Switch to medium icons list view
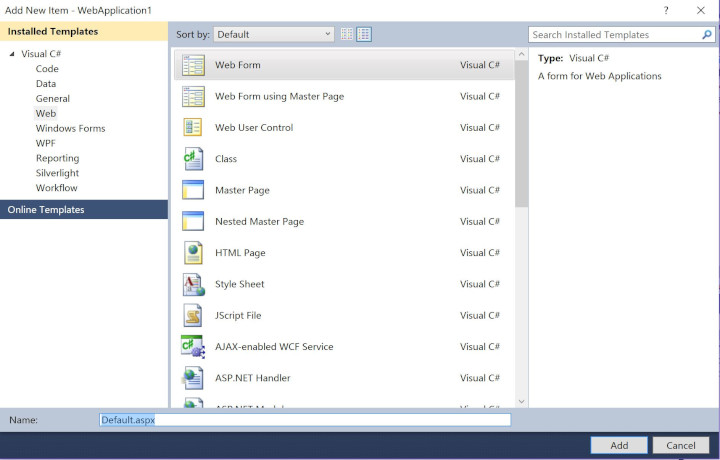Image resolution: width=720 pixels, height=460 pixels. (364, 34)
